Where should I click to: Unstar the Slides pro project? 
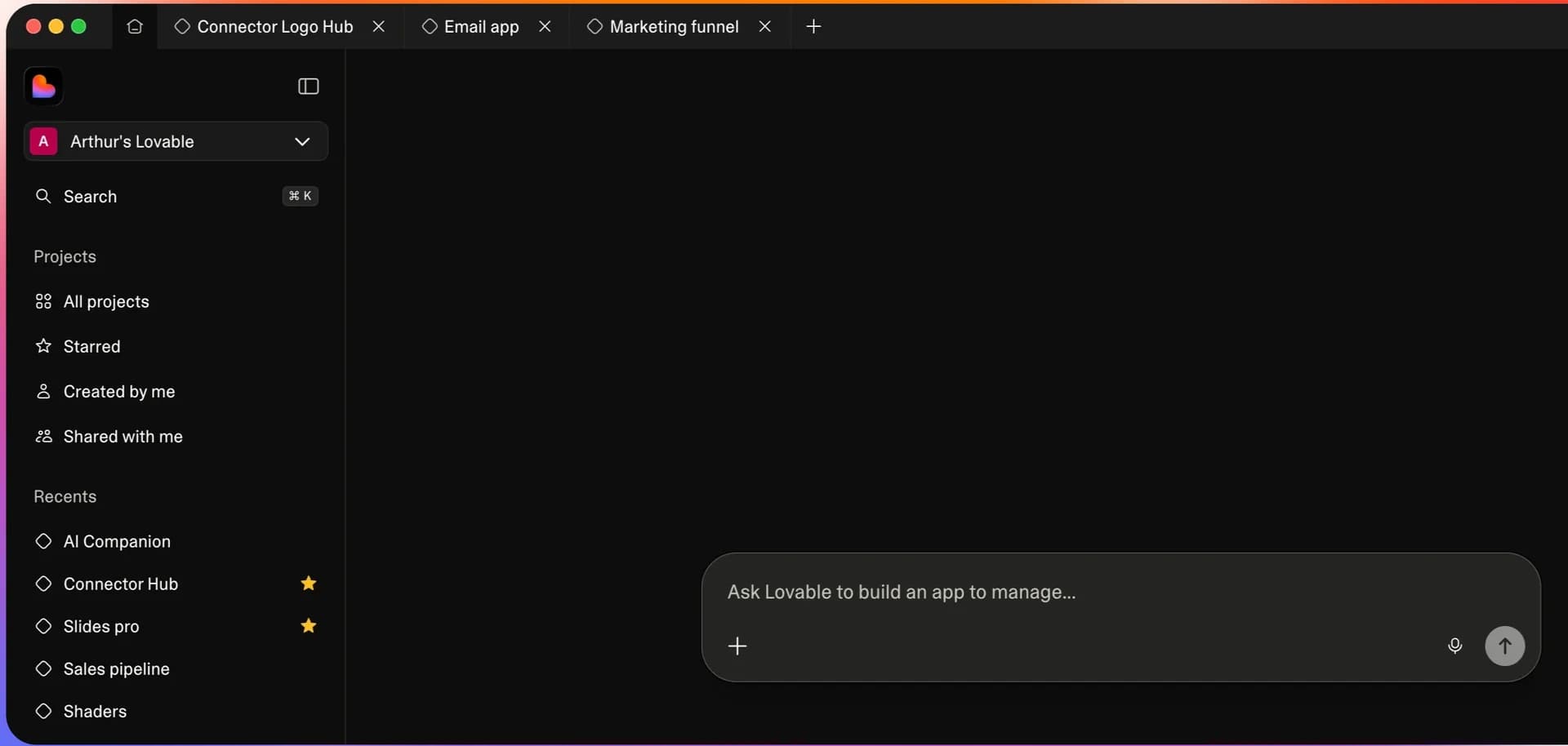308,626
